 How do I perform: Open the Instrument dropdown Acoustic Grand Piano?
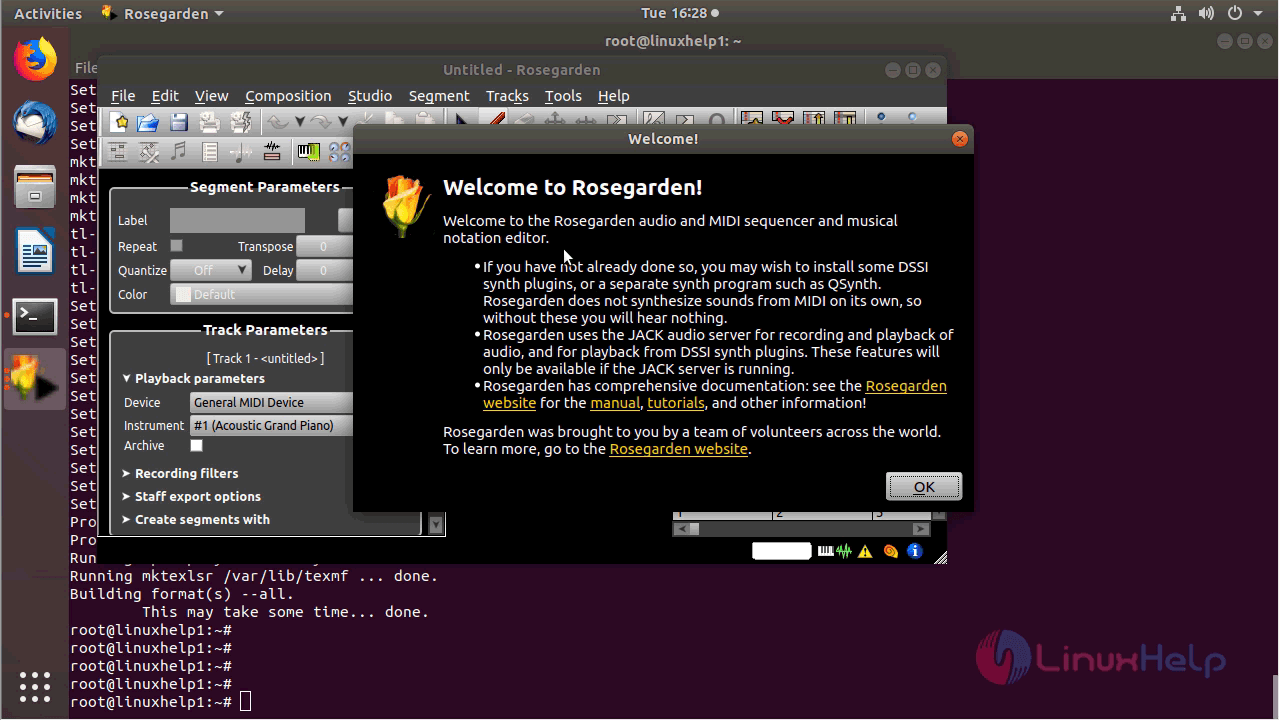[x=271, y=425]
